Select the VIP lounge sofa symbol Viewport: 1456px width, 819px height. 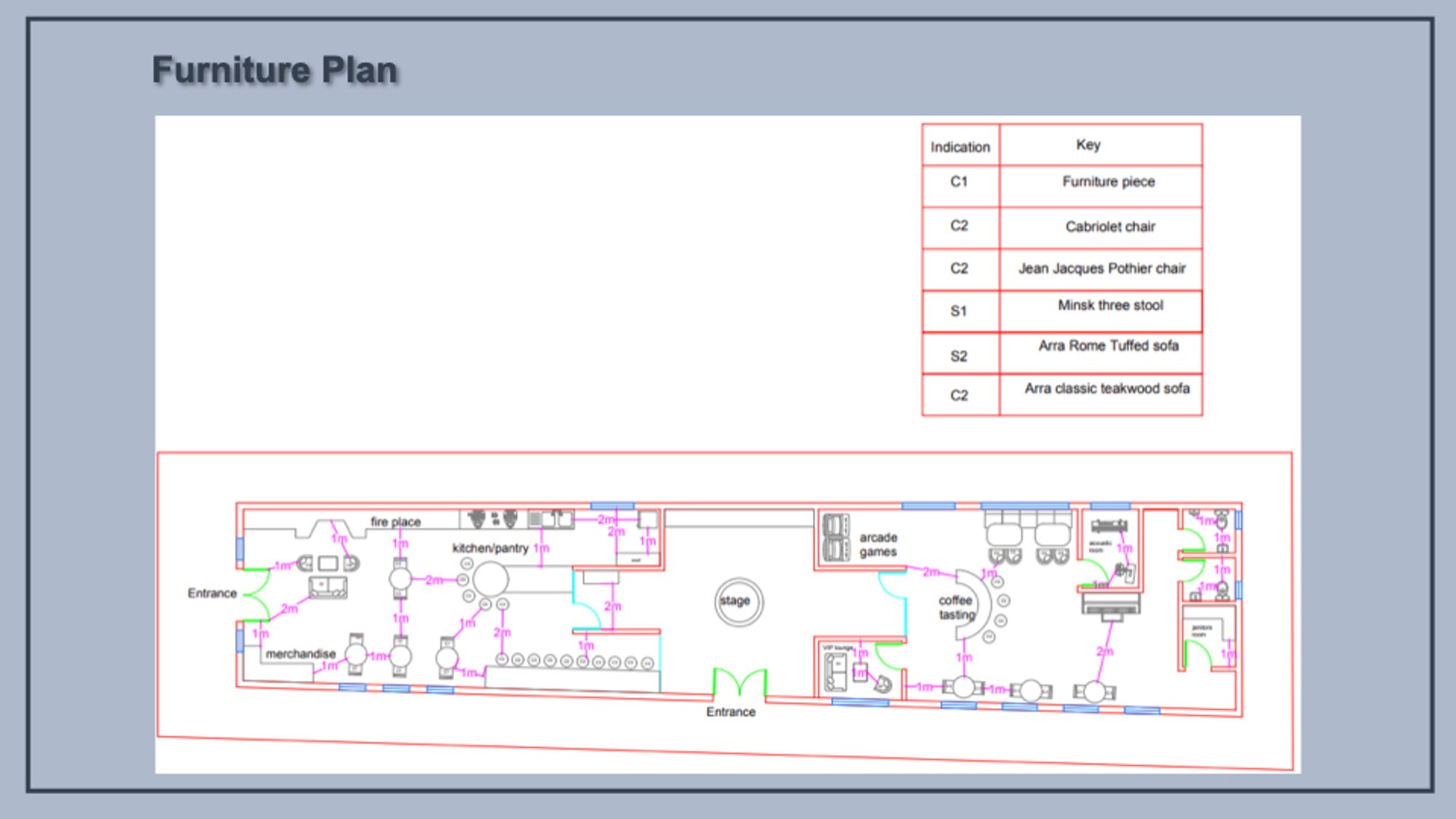[x=836, y=672]
